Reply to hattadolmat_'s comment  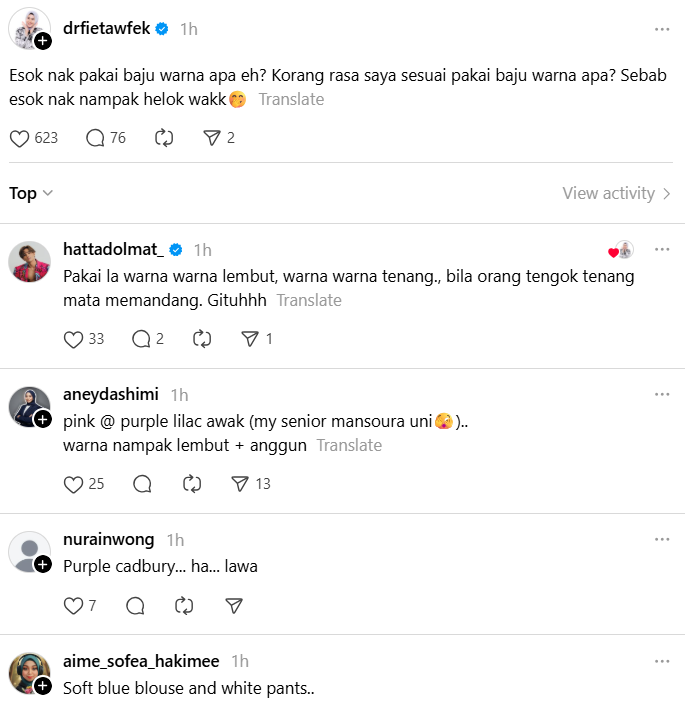point(141,339)
